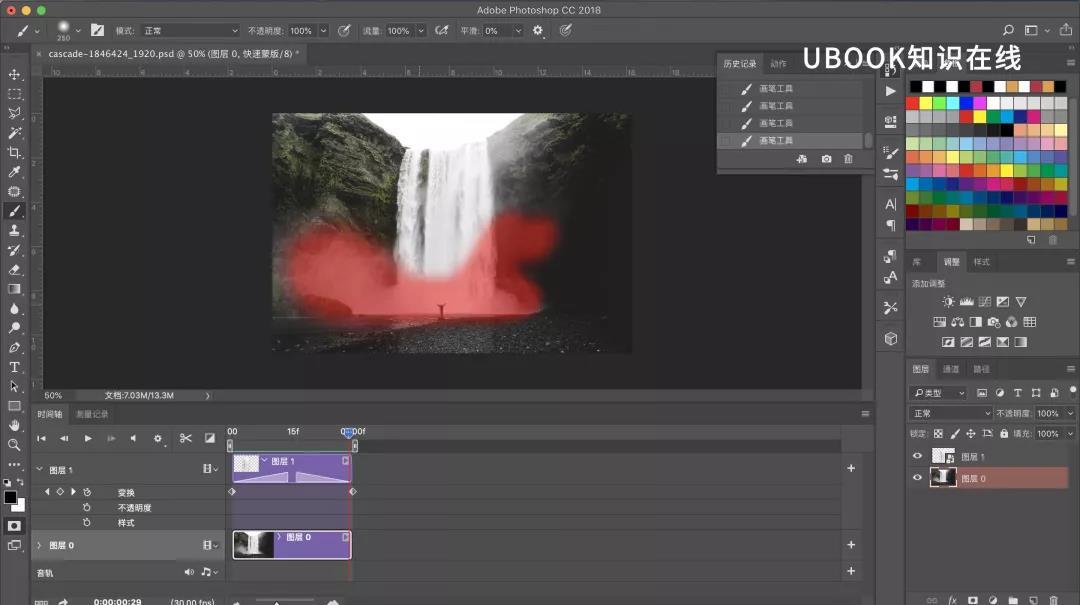Open the brush blend mode dropdown
This screenshot has width=1080, height=605.
click(190, 31)
